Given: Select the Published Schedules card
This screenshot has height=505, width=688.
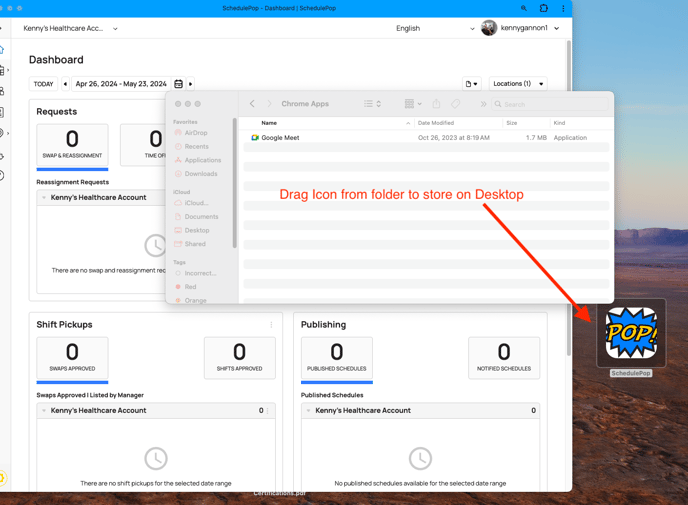Looking at the screenshot, I should pos(337,358).
